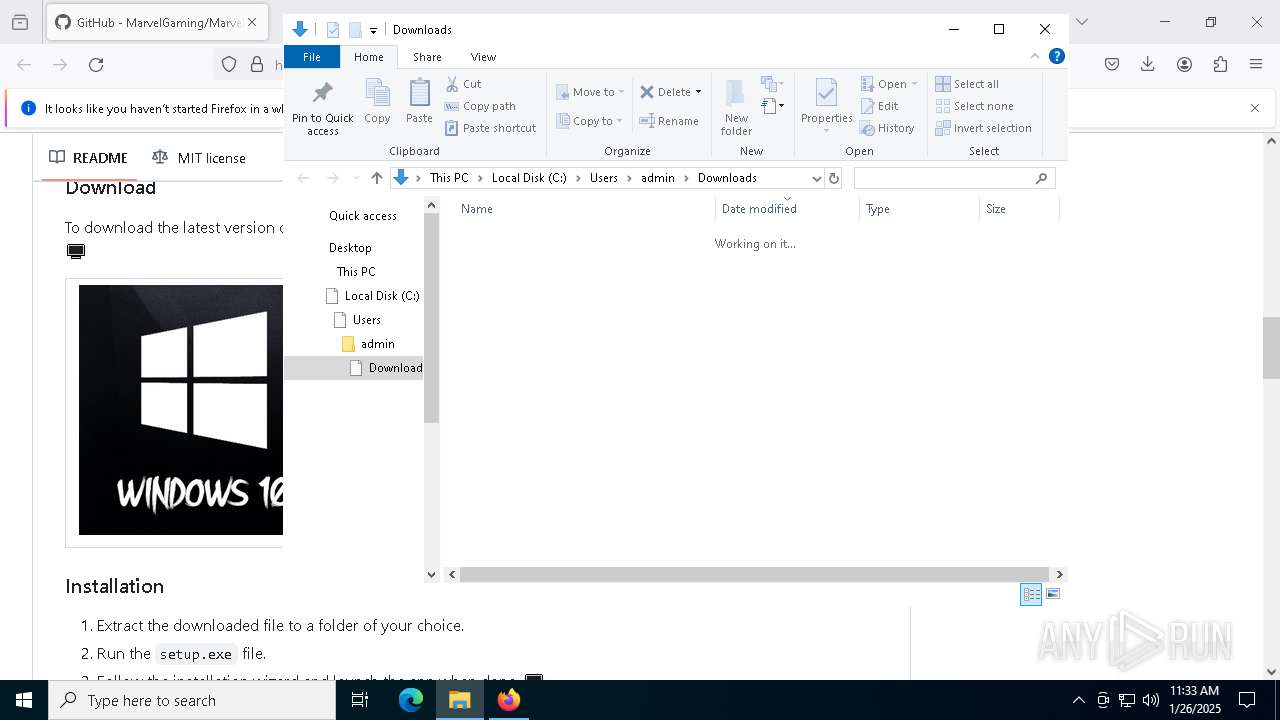1280x720 pixels.
Task: Click Copy path command
Action: click(480, 106)
